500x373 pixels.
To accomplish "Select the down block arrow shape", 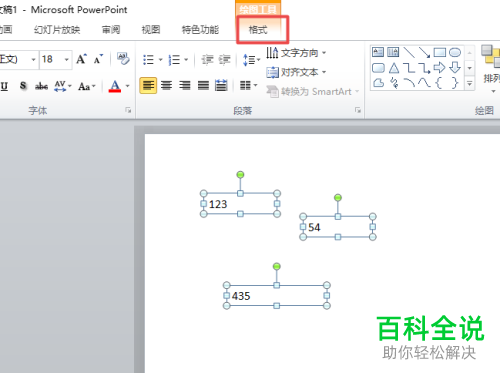I will pos(455,68).
